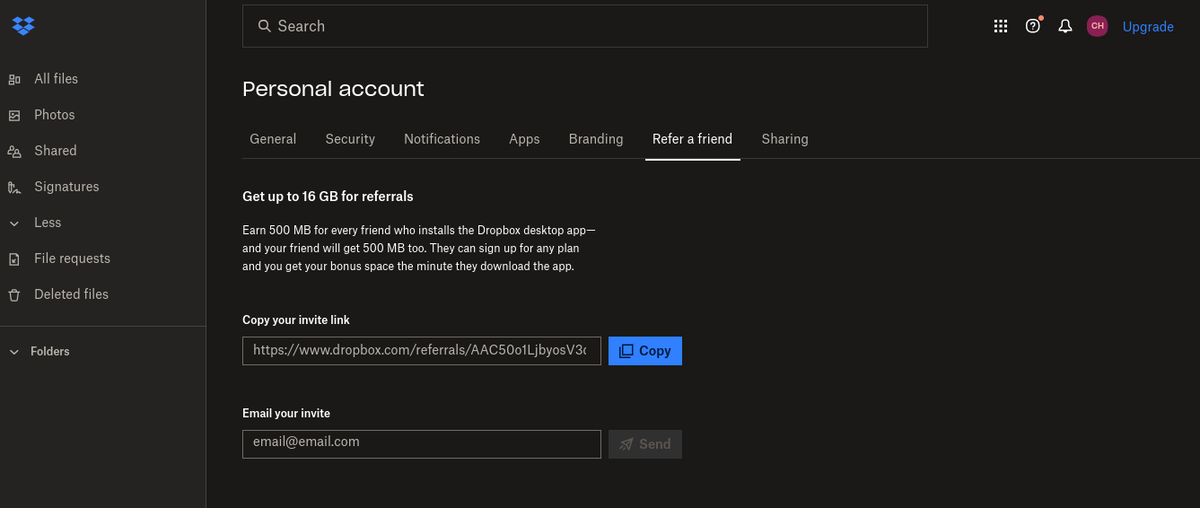The image size is (1200, 508).
Task: Open the app grid launcher icon
Action: 1000,26
